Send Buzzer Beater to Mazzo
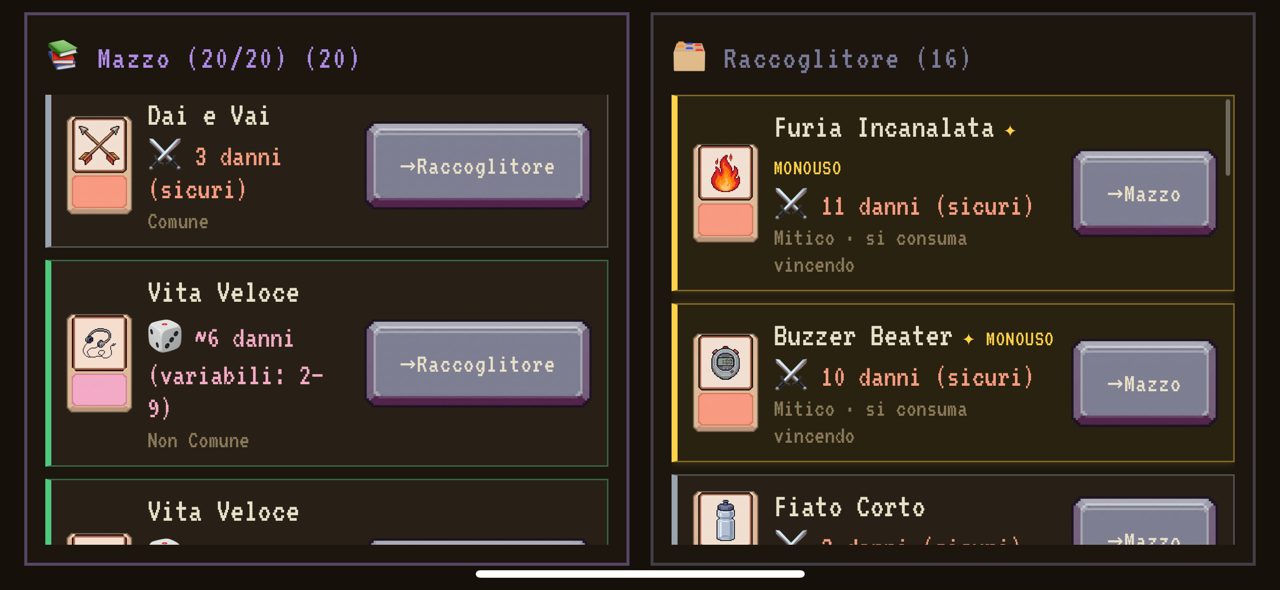Screen dimensions: 1280x590 point(1144,384)
